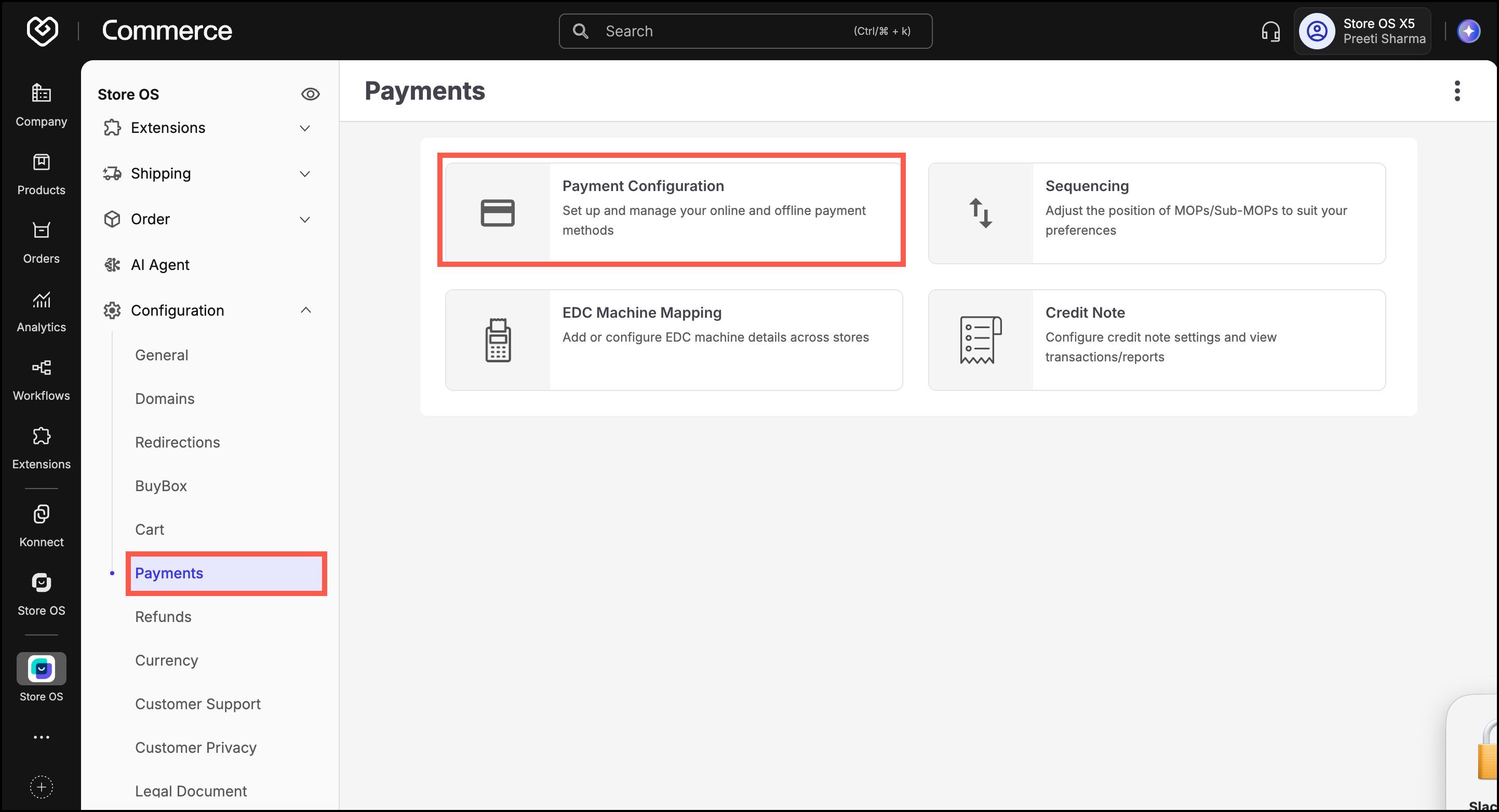Open the Payment Configuration card
This screenshot has width=1499, height=812.
(674, 213)
